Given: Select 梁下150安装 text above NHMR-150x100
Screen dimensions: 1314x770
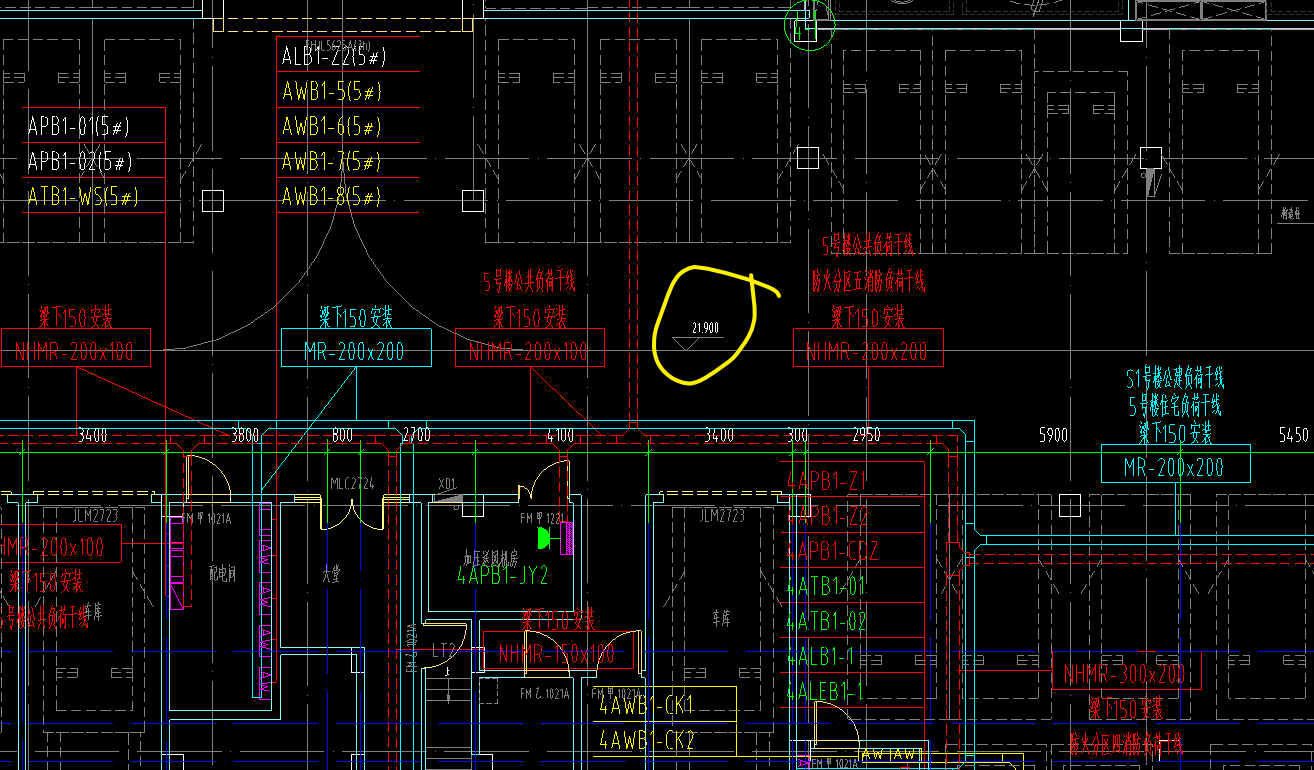Looking at the screenshot, I should click(x=557, y=621).
